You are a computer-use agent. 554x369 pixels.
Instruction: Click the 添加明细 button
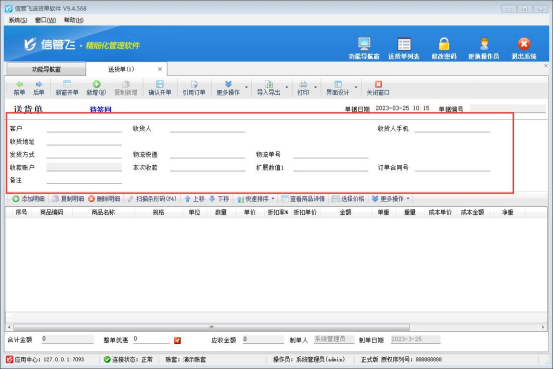(x=29, y=199)
